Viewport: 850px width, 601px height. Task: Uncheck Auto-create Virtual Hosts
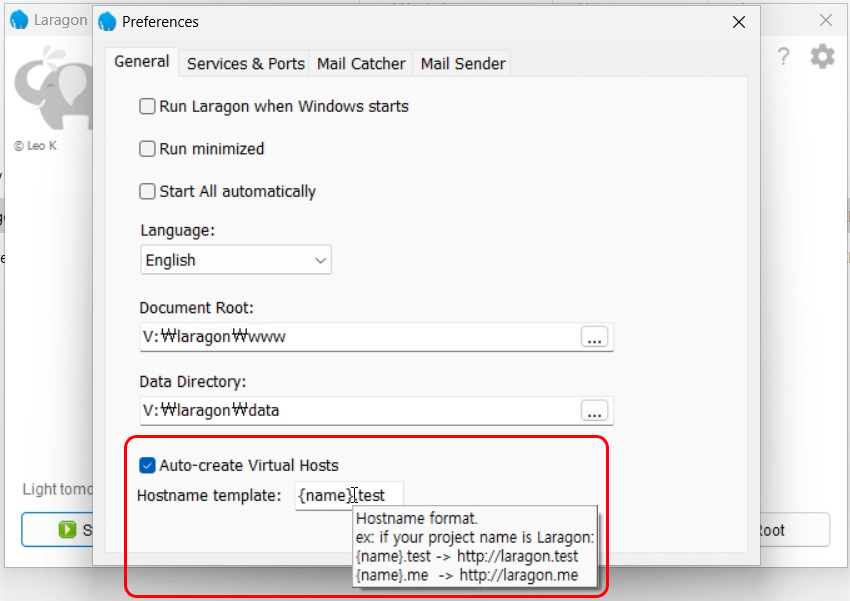coord(147,466)
